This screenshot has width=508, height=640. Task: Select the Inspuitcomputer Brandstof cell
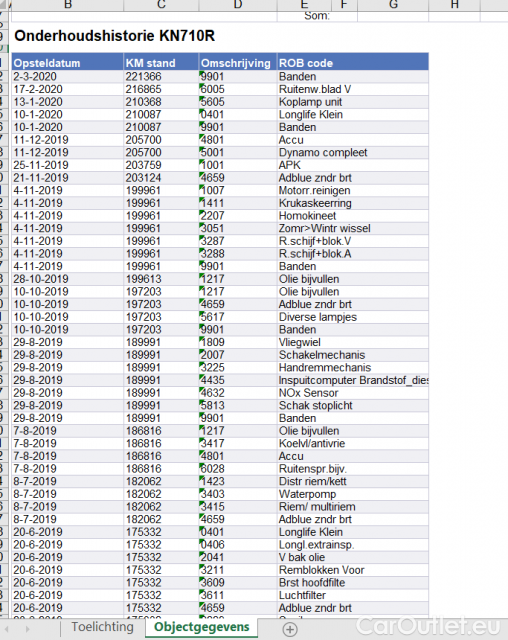353,380
